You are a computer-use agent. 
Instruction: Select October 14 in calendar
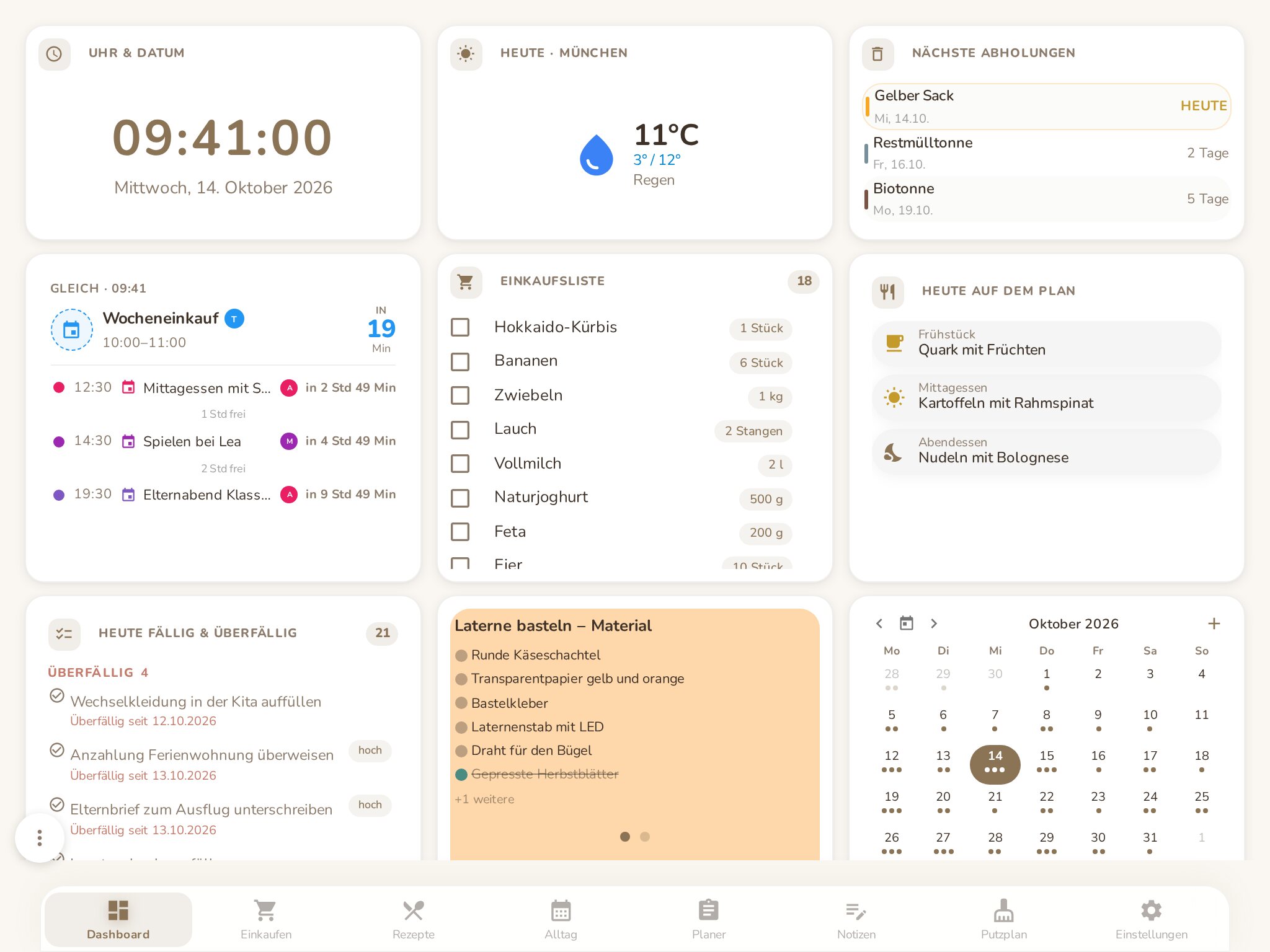[995, 764]
